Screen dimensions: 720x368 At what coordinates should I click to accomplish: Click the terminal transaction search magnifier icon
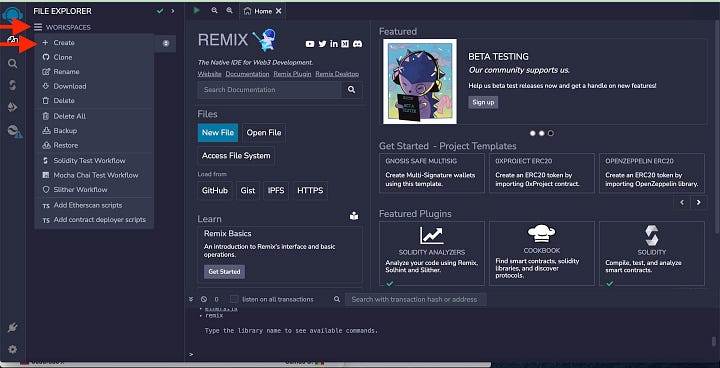click(x=337, y=299)
